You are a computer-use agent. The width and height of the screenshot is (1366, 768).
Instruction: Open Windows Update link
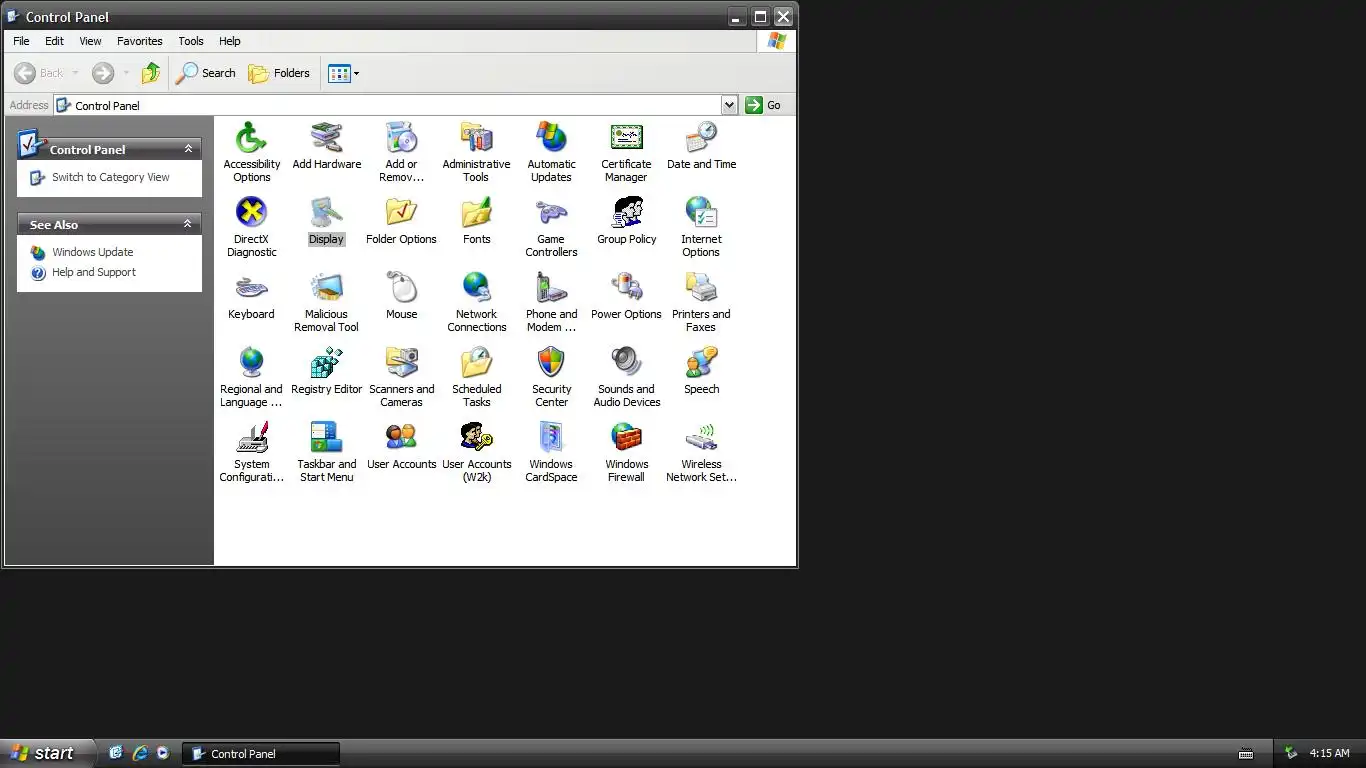coord(92,252)
